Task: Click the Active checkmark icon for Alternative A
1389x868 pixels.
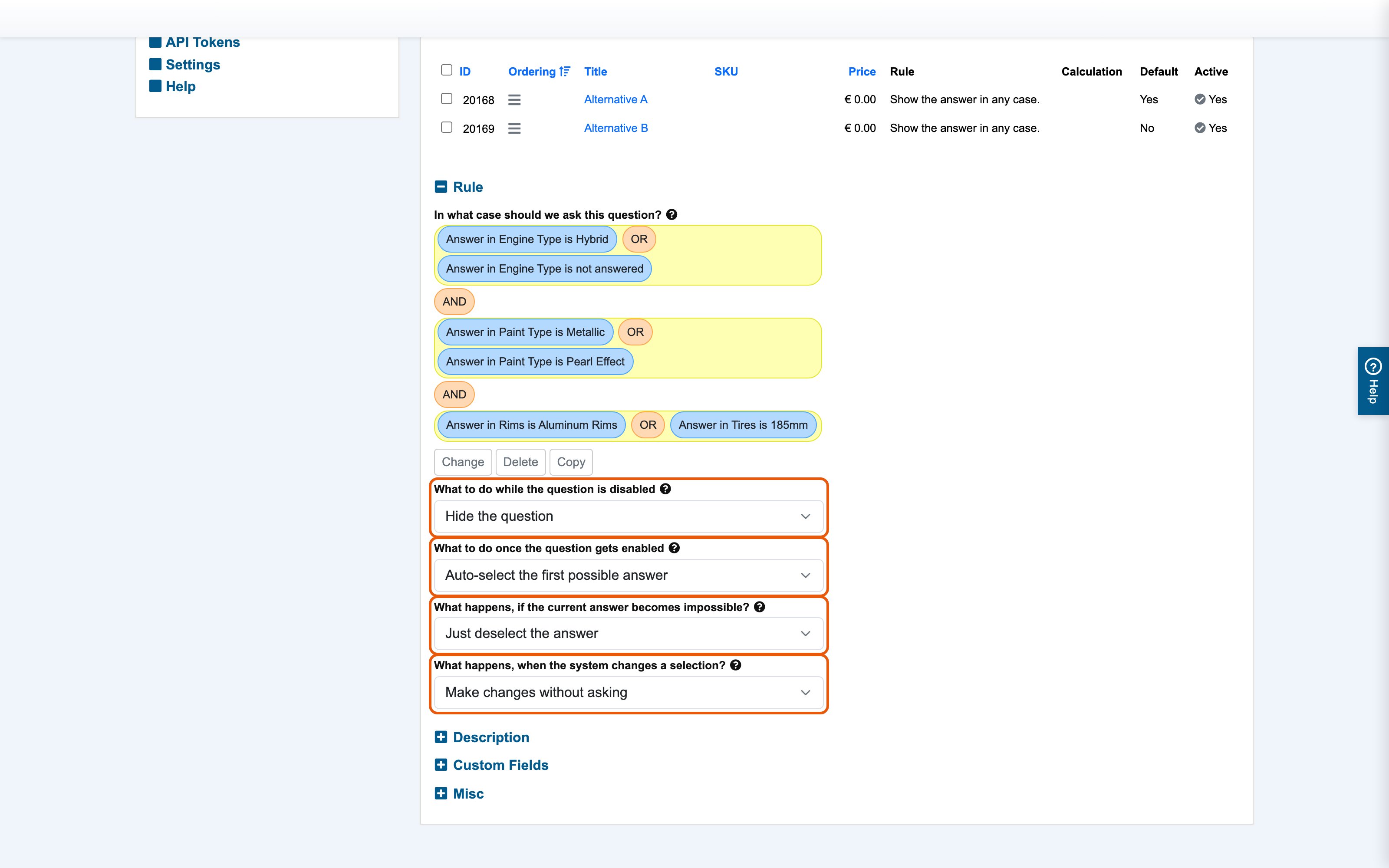Action: coord(1200,99)
